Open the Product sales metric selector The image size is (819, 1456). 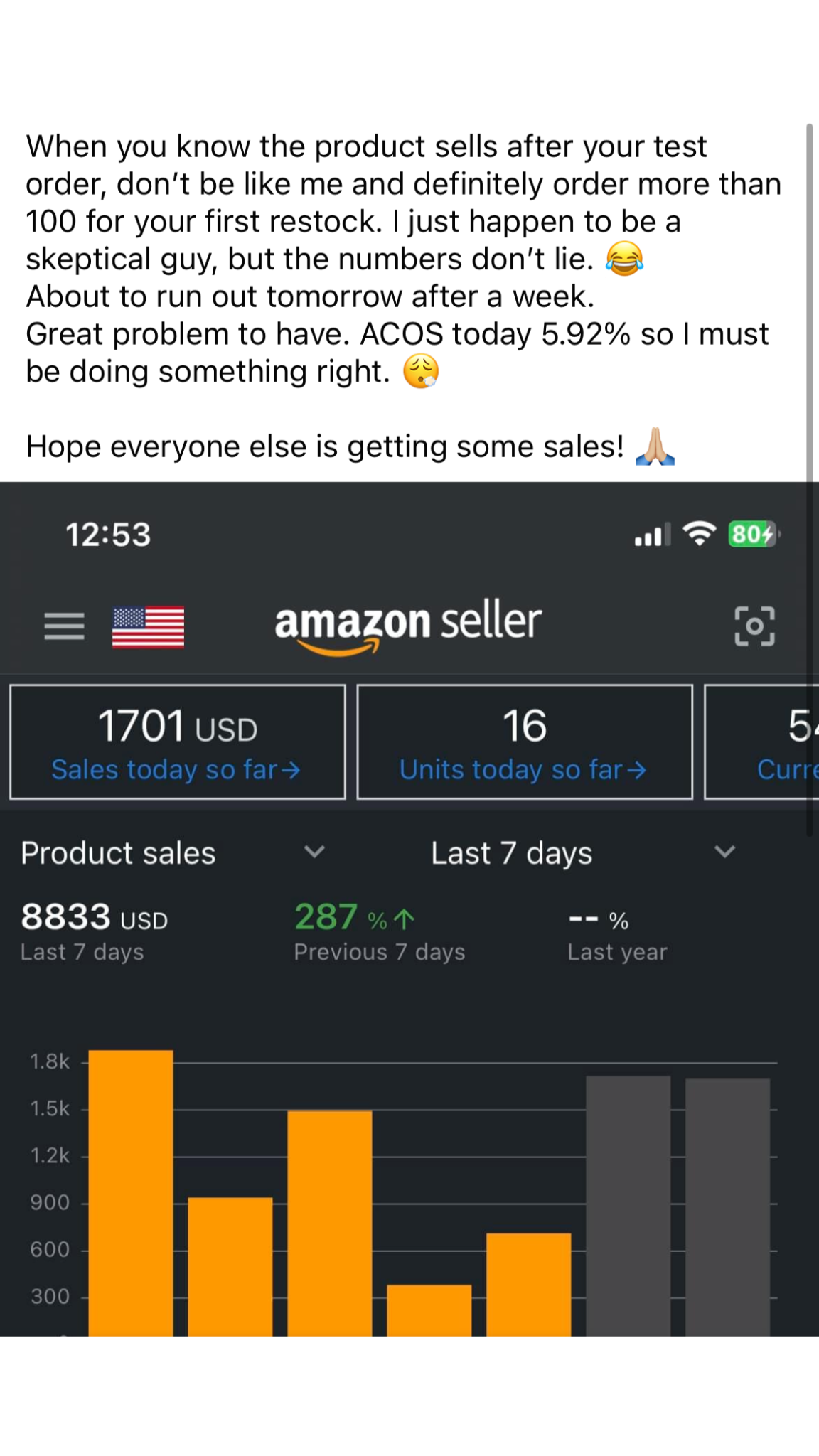pos(118,853)
